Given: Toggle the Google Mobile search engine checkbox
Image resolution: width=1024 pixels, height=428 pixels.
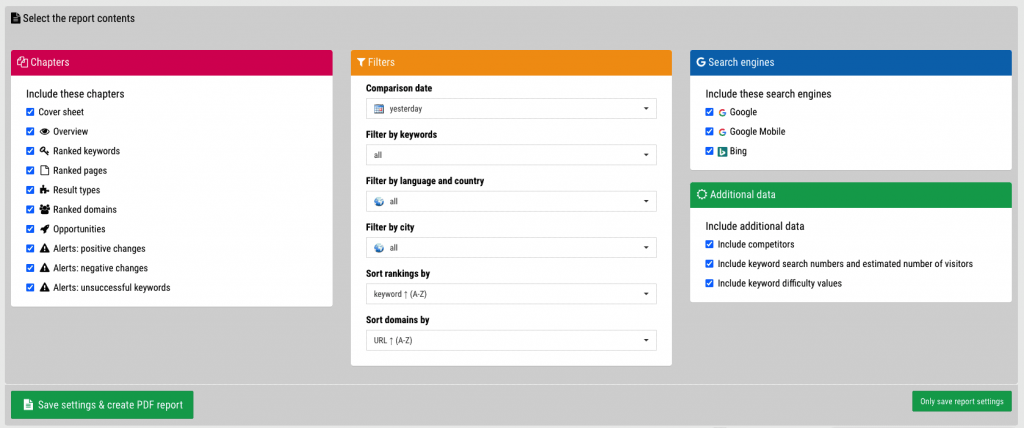Looking at the screenshot, I should 709,131.
